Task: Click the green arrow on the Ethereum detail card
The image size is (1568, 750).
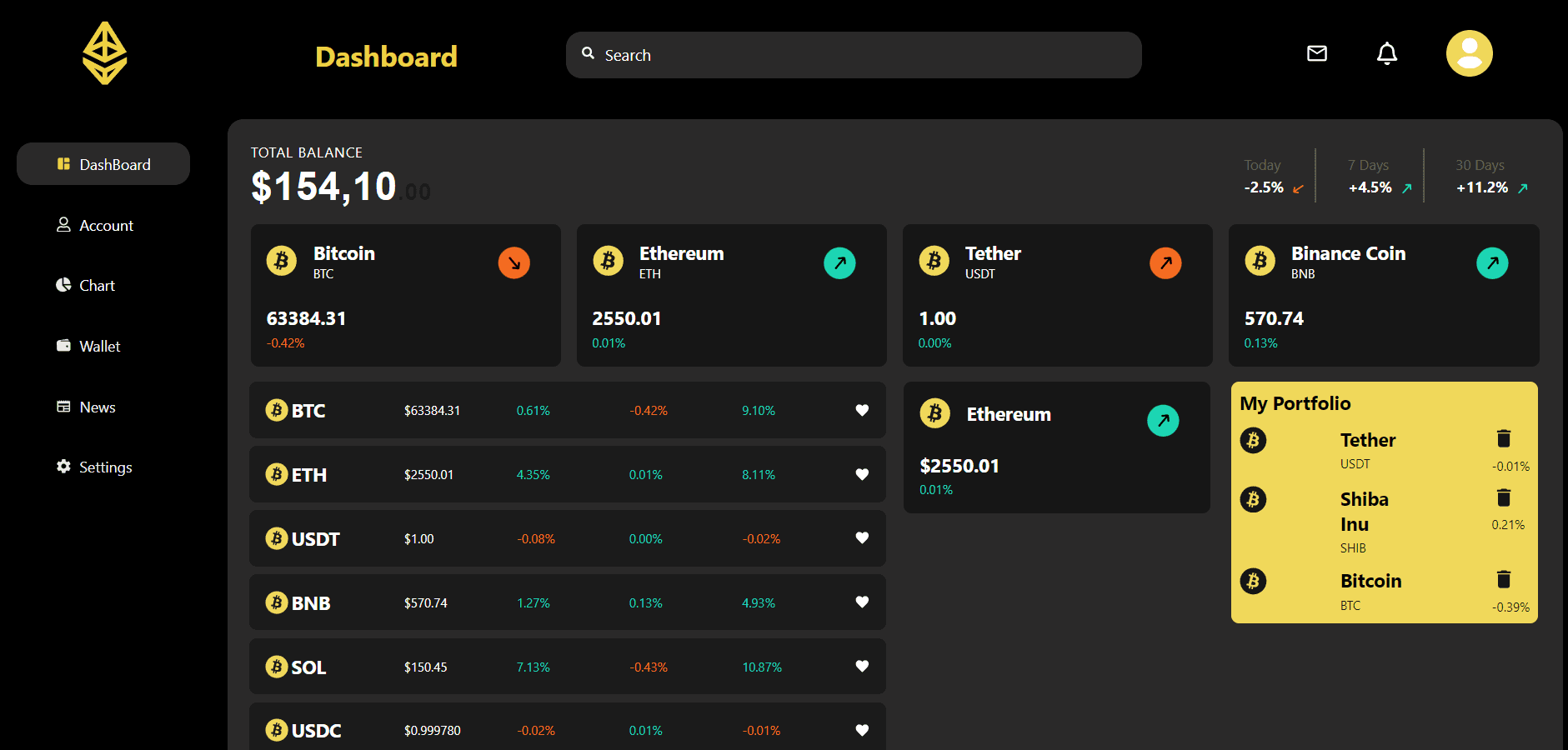Action: click(1164, 421)
